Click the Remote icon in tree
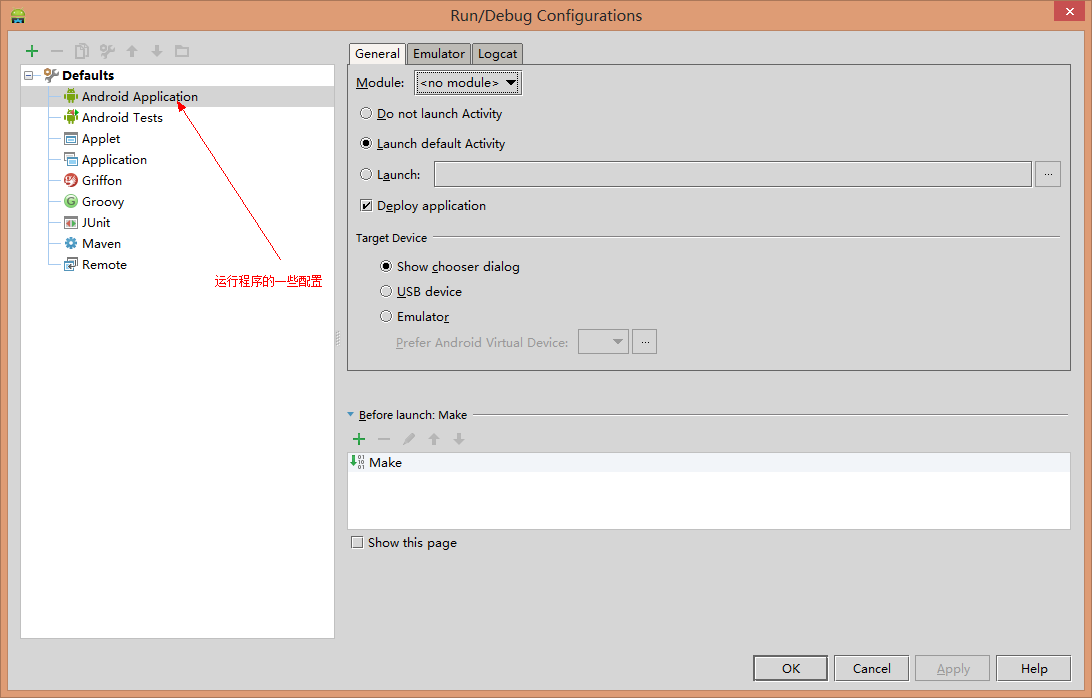The height and width of the screenshot is (698, 1092). coord(71,264)
